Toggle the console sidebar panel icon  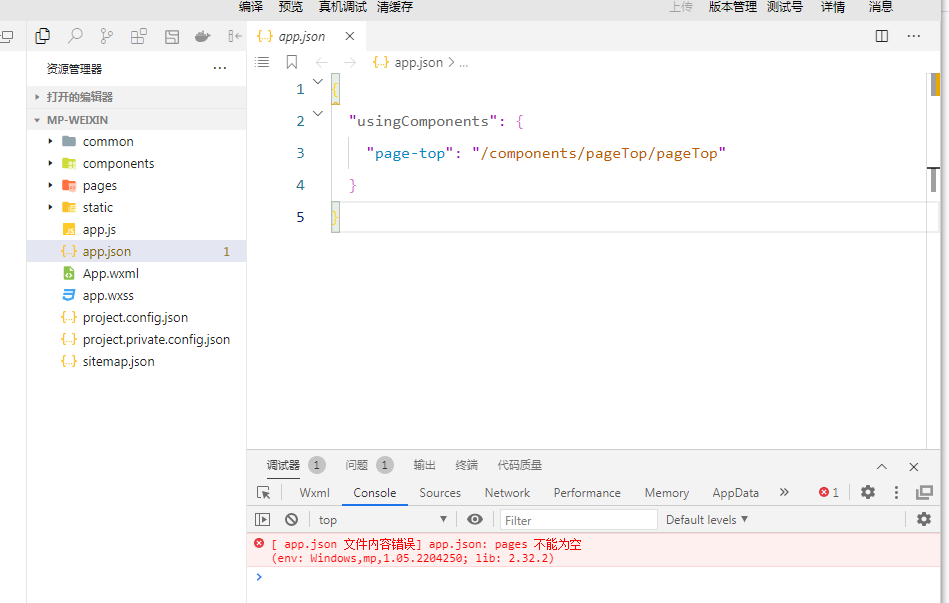[262, 519]
